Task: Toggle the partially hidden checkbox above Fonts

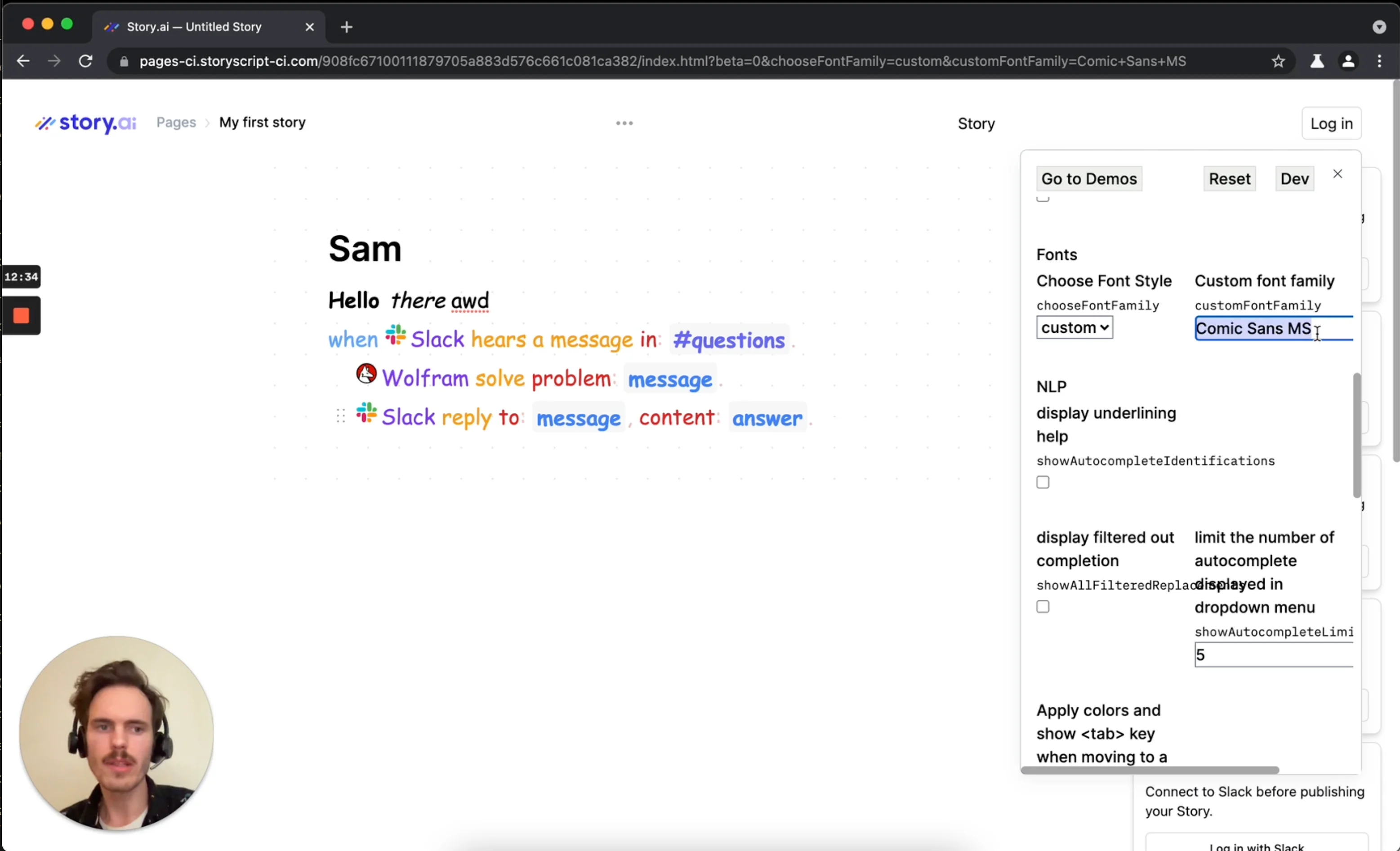Action: click(x=1043, y=198)
